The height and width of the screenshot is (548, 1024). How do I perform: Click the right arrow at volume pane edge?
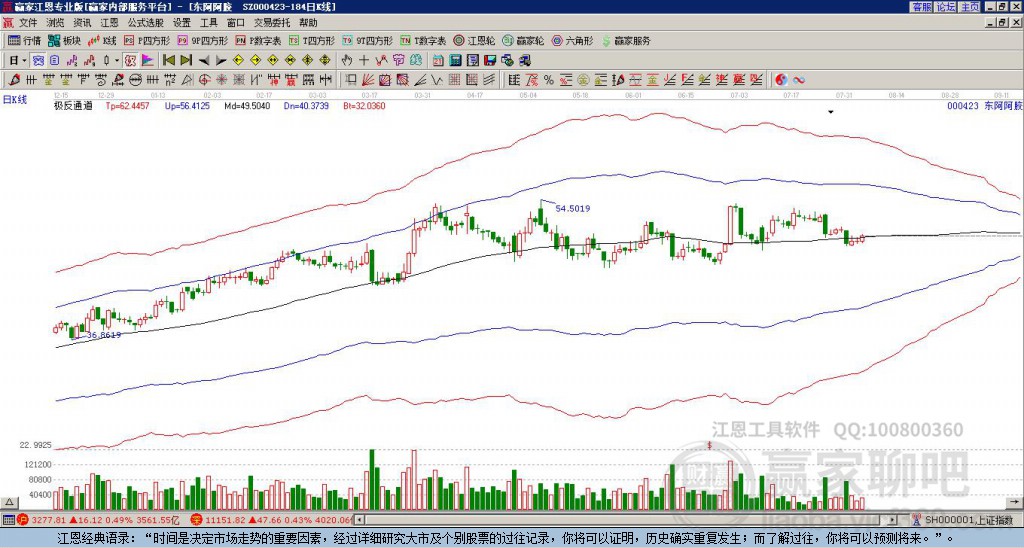(x=1014, y=502)
